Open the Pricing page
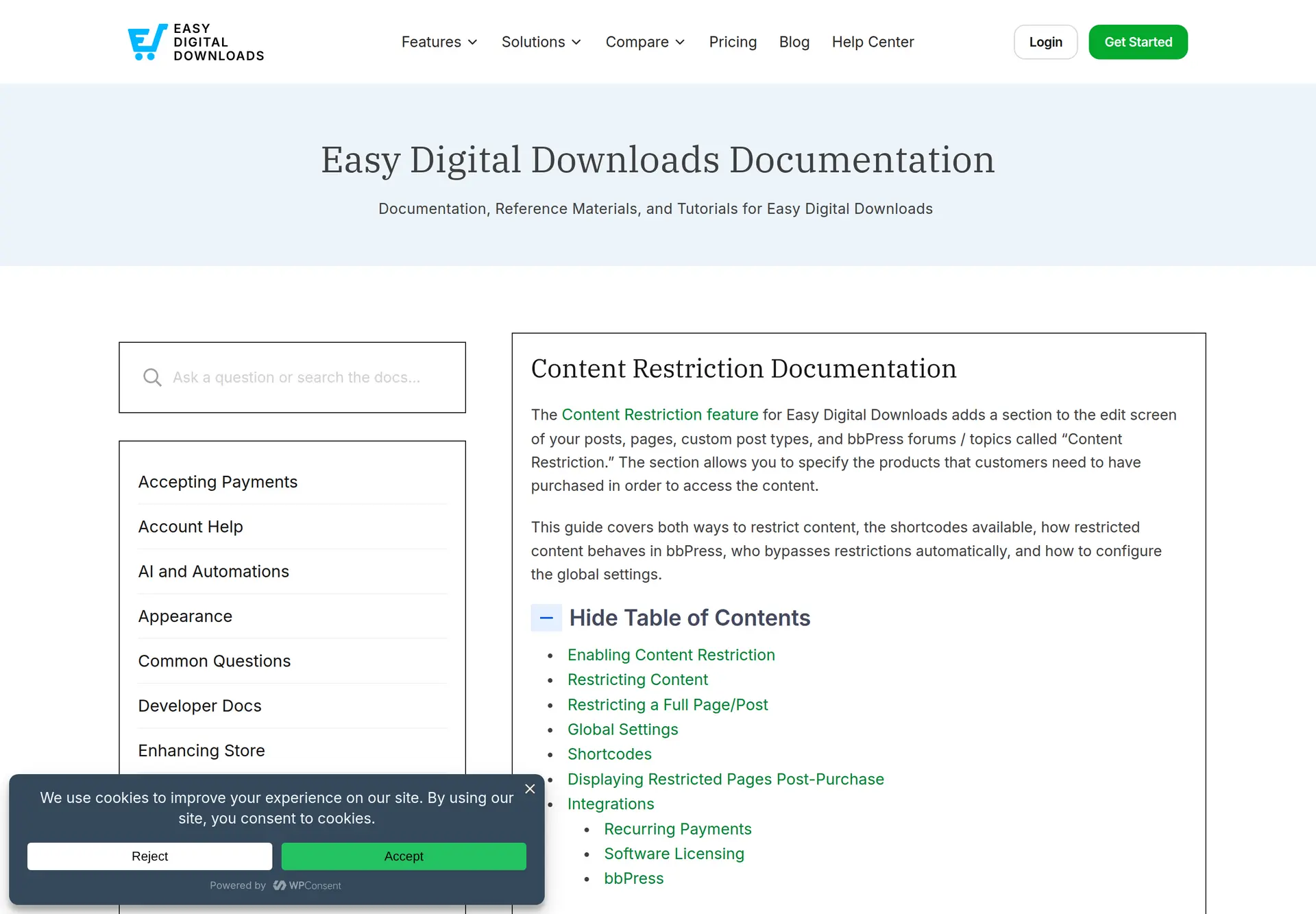 (733, 42)
